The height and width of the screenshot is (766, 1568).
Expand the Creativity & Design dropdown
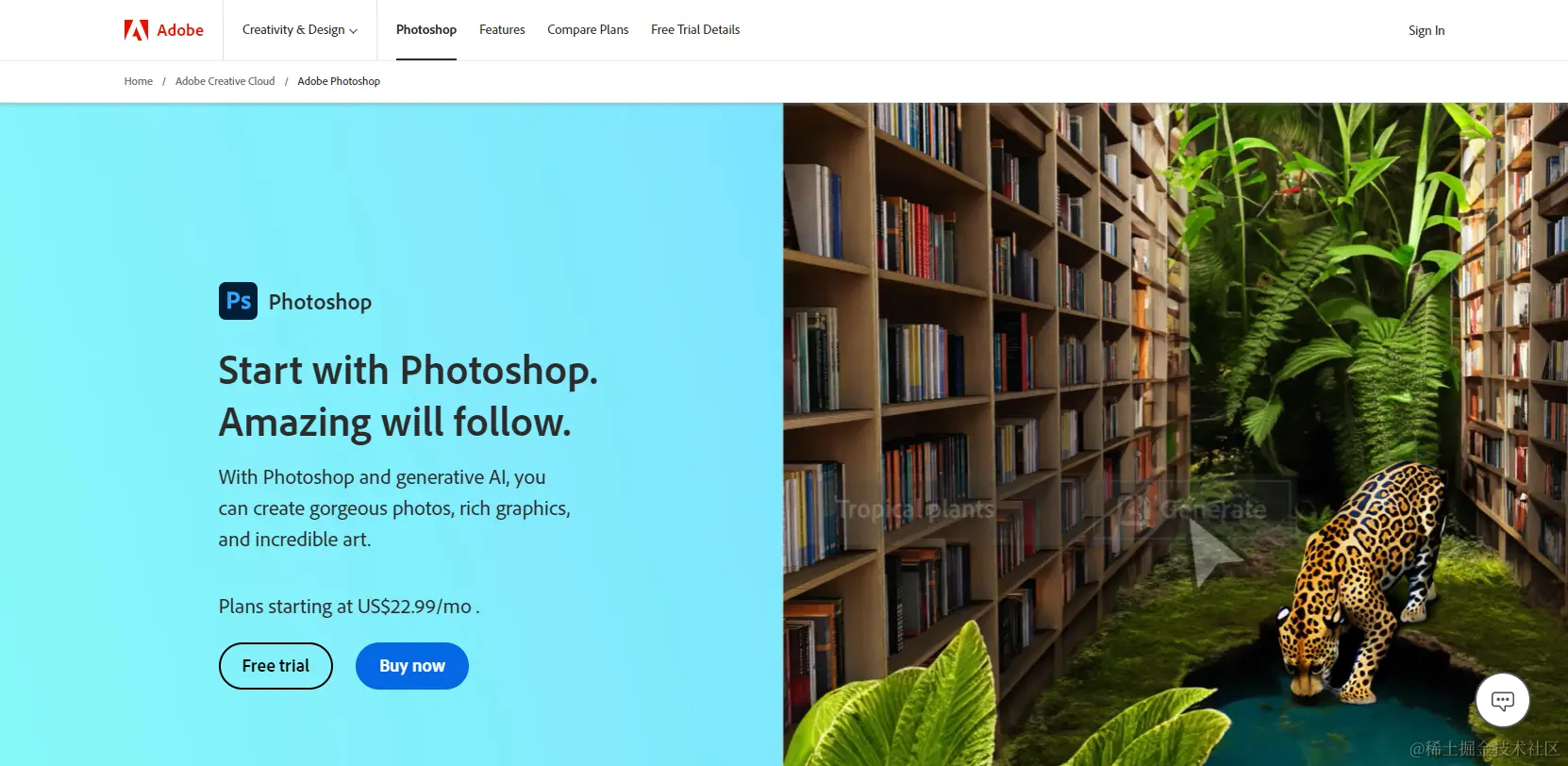click(x=300, y=30)
